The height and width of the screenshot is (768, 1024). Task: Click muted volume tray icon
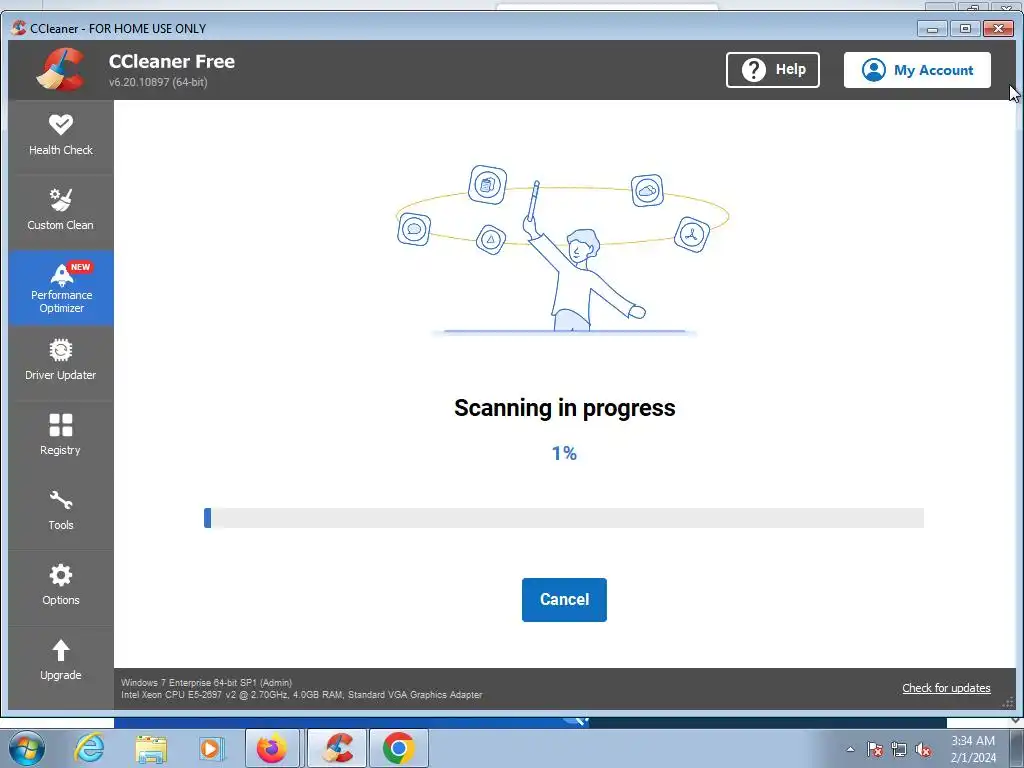(x=923, y=749)
